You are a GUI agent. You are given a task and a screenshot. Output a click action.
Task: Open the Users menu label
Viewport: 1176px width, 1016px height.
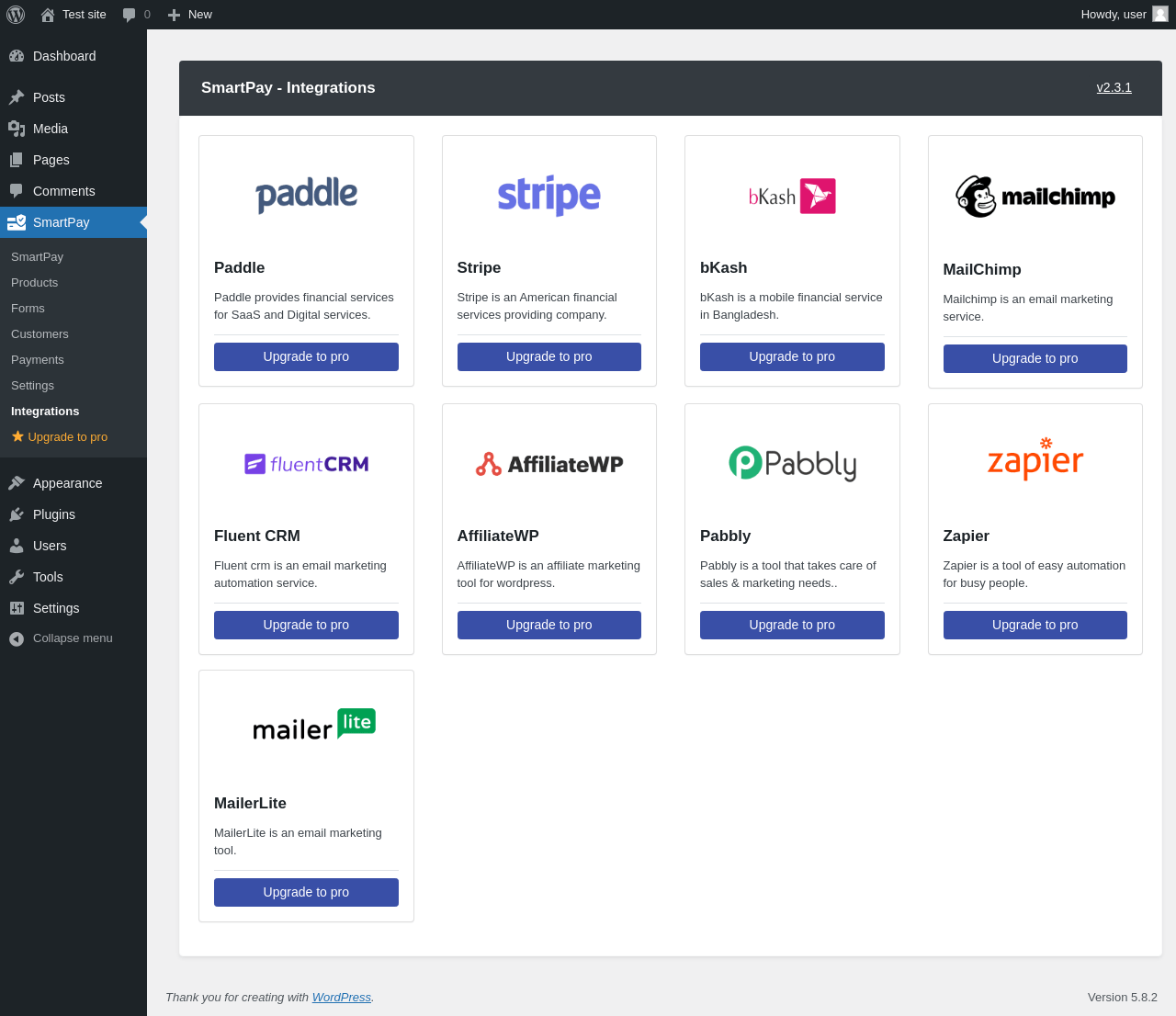pos(50,546)
